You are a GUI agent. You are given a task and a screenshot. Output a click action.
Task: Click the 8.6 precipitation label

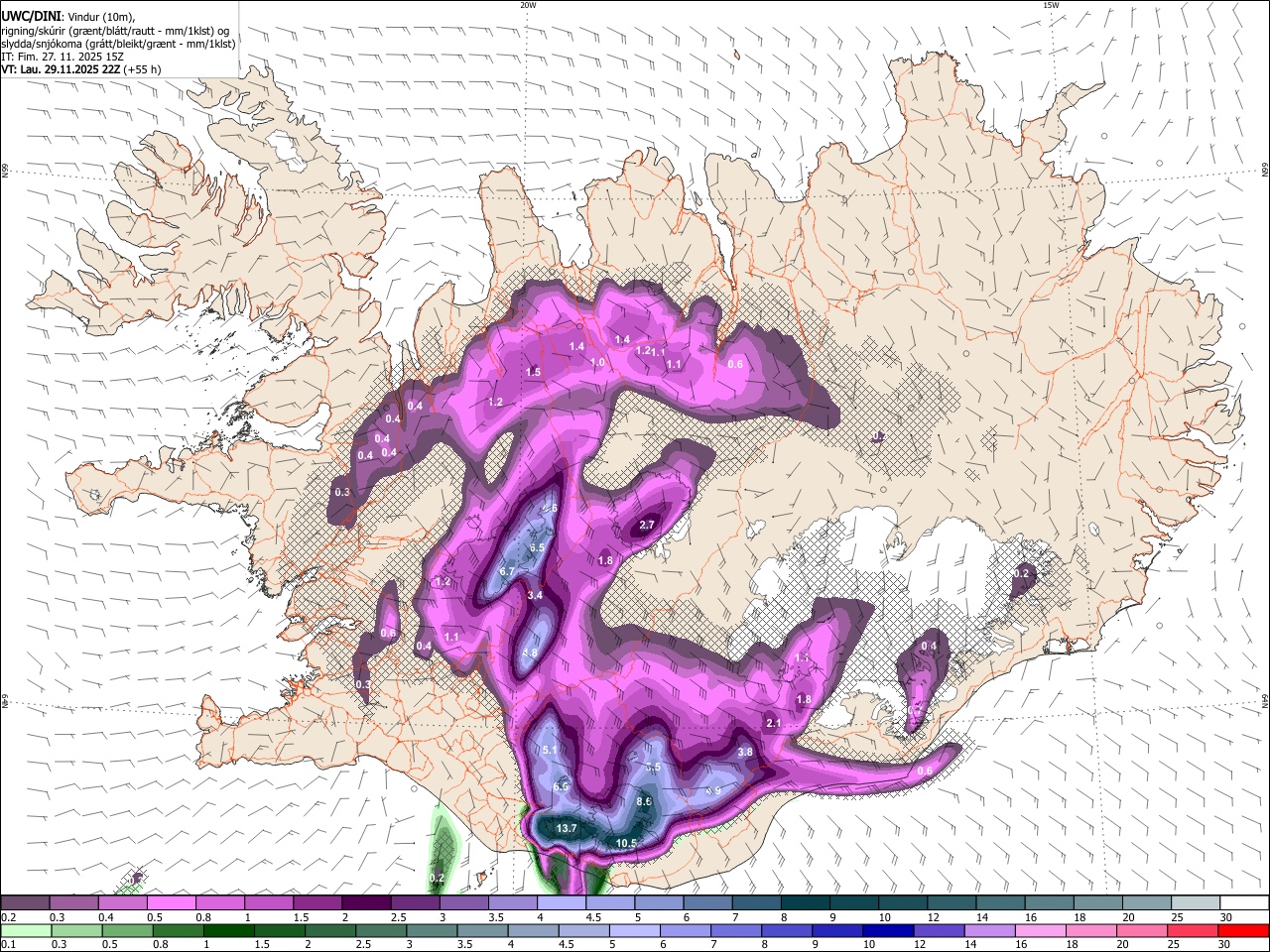click(x=644, y=801)
